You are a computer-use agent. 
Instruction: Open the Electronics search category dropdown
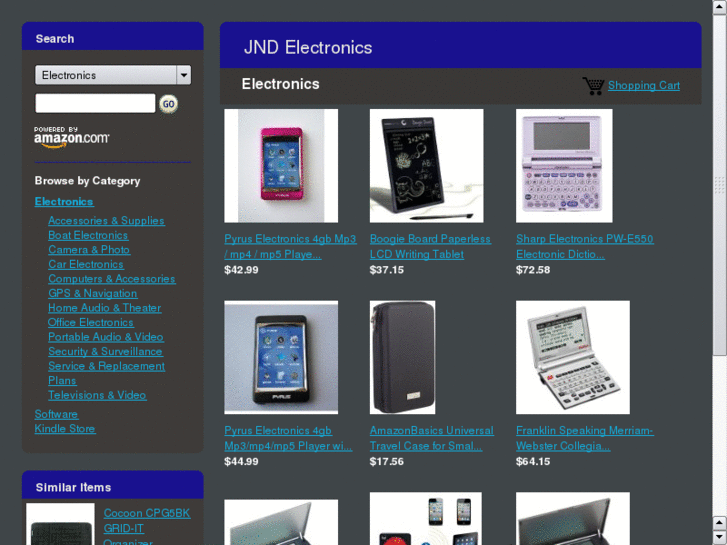(x=113, y=75)
